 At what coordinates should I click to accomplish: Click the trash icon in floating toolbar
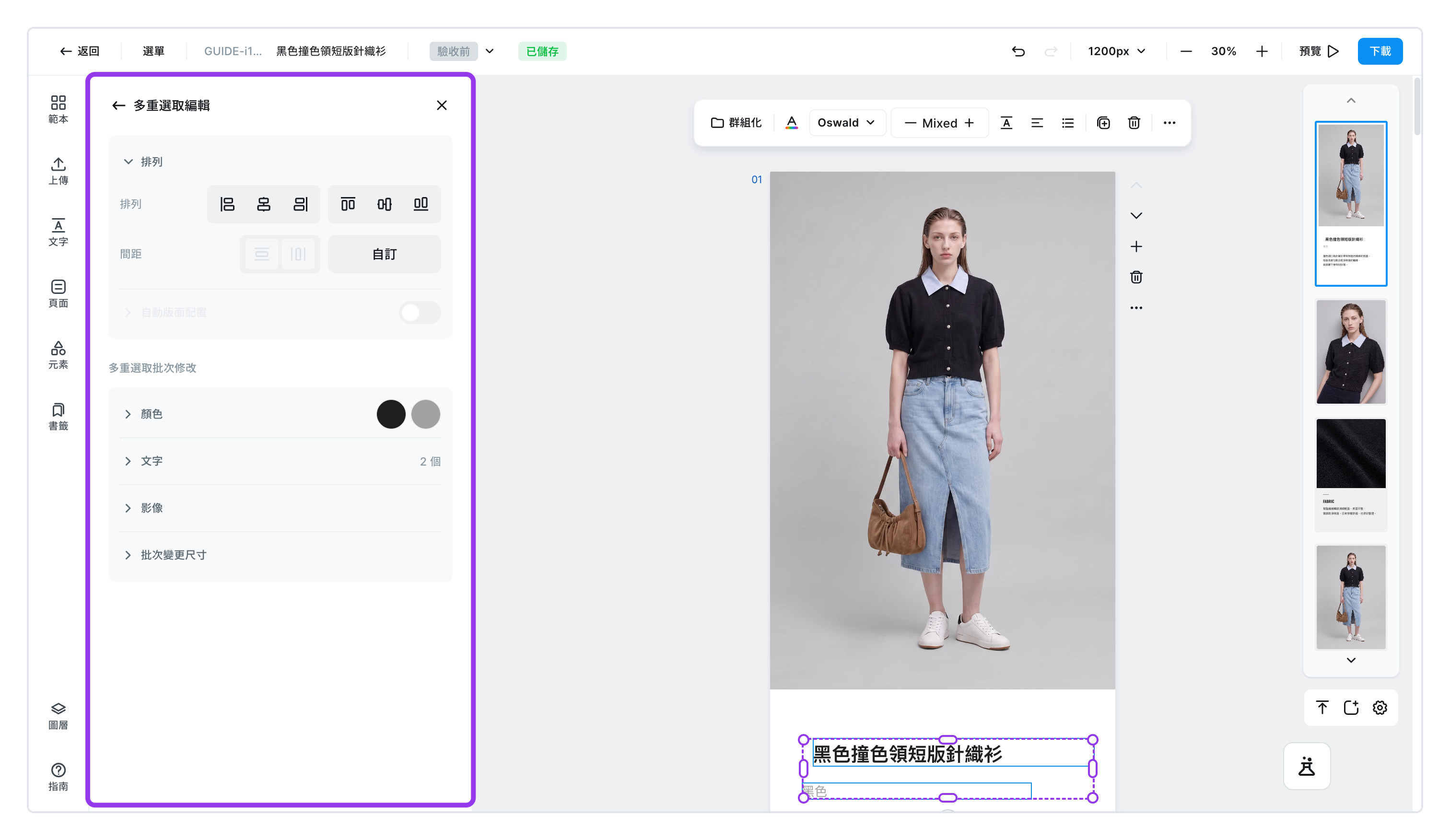1134,123
